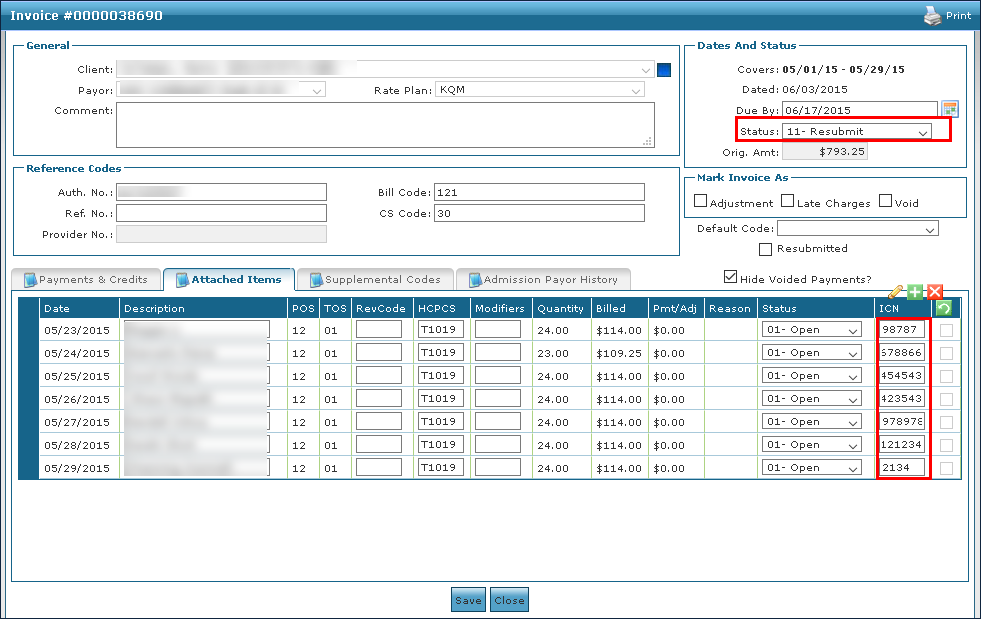Image resolution: width=981 pixels, height=619 pixels.
Task: Click the red X delete item icon
Action: [935, 291]
